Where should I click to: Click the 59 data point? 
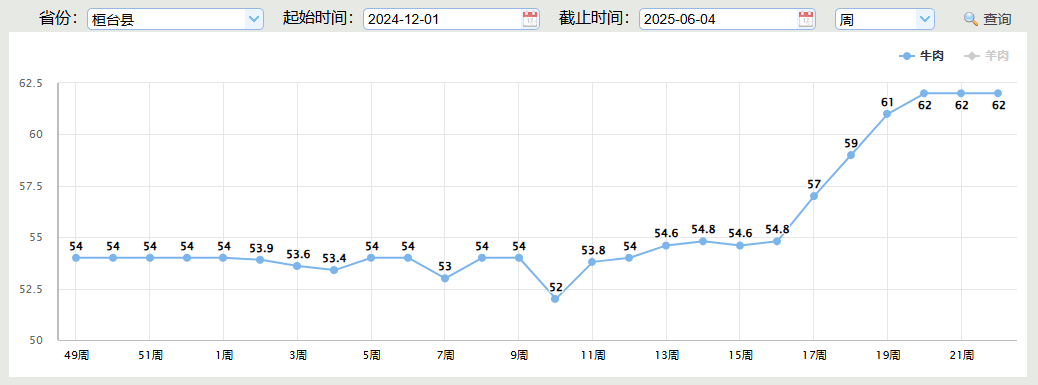pos(851,155)
